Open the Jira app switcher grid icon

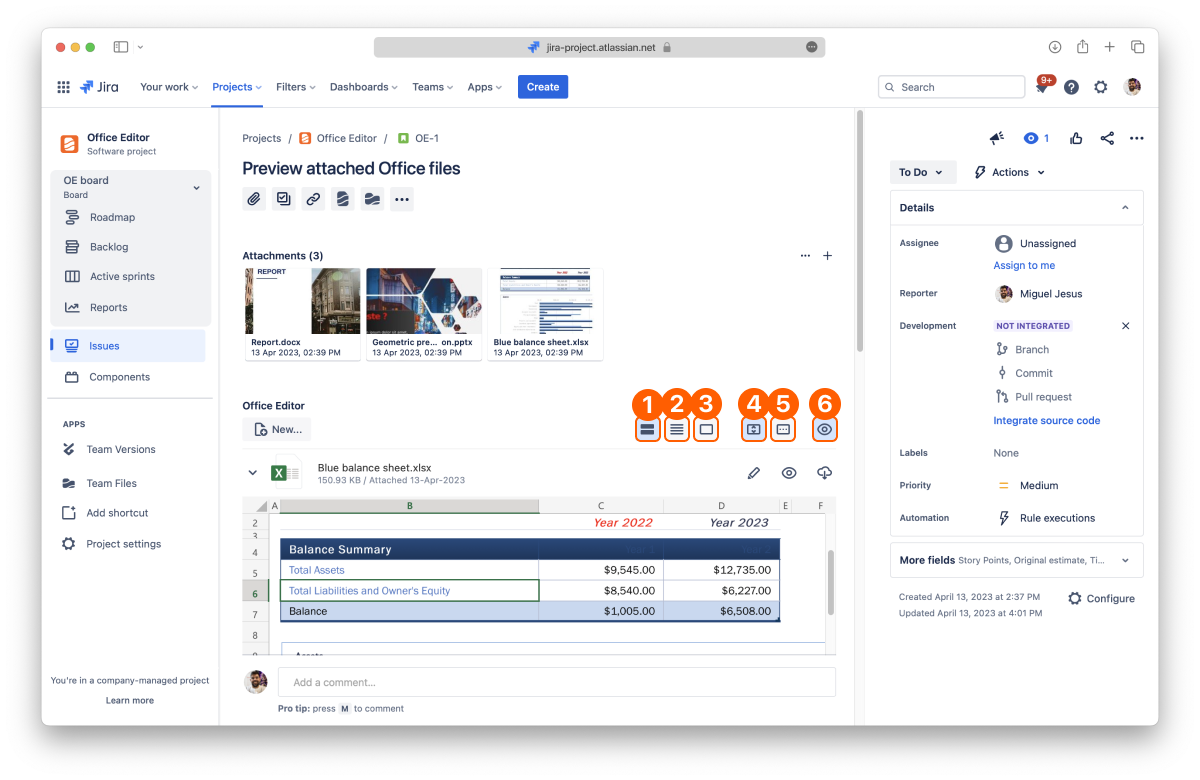63,87
